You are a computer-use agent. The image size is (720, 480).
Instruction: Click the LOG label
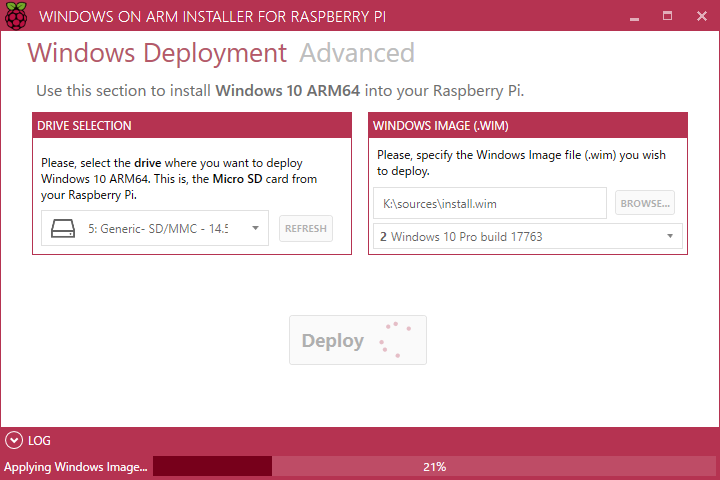coord(39,440)
